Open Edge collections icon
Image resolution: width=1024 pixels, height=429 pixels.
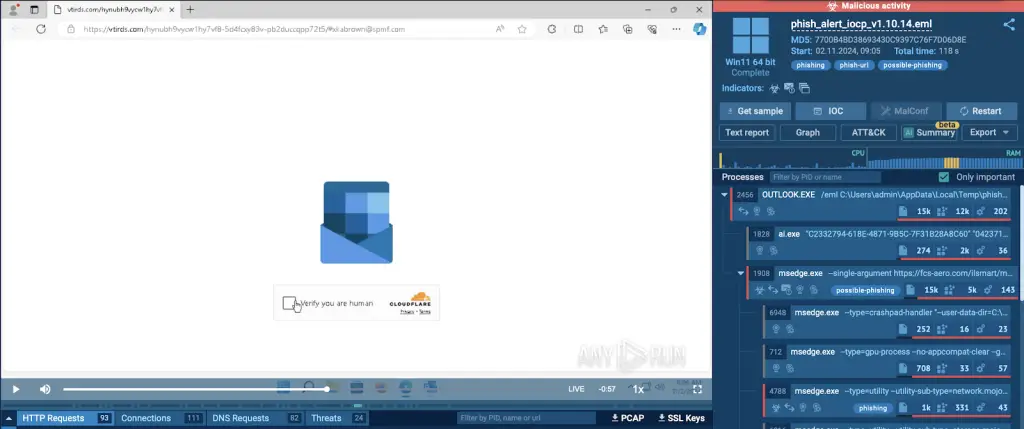[x=628, y=29]
